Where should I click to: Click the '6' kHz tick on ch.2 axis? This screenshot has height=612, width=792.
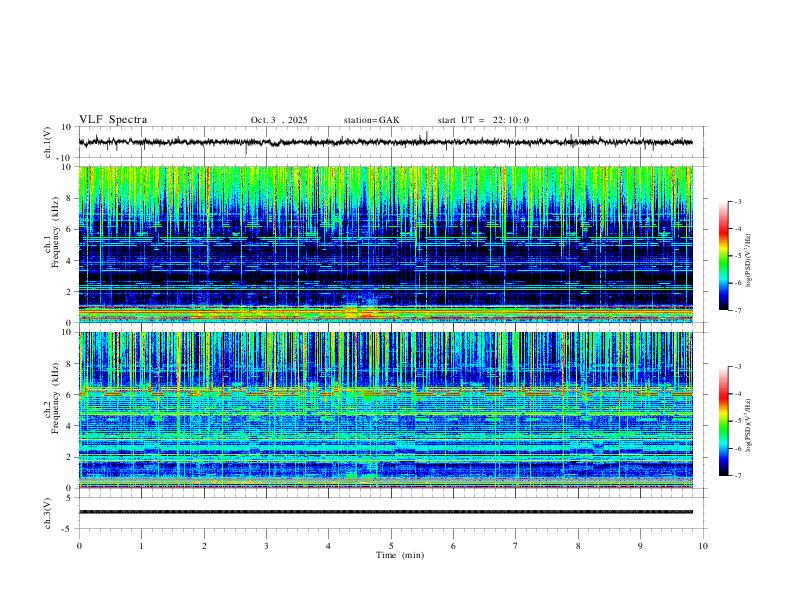tap(70, 394)
